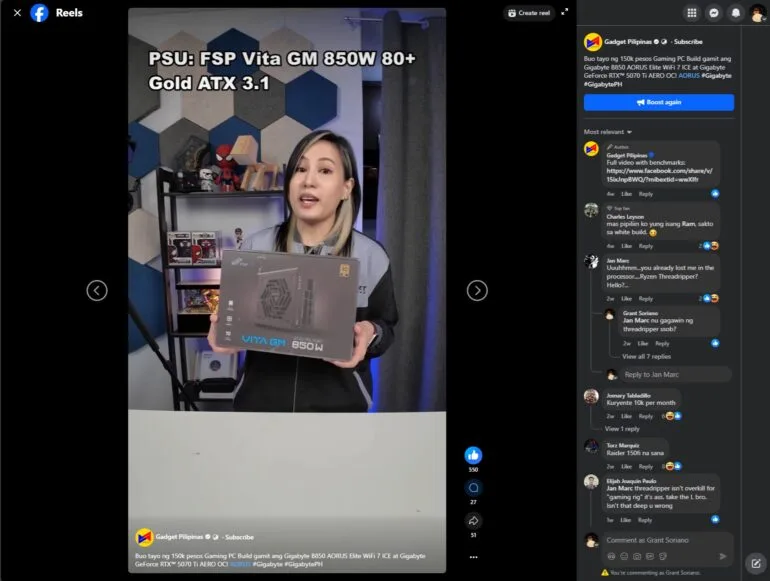This screenshot has height=581, width=770.
Task: Expand View all 7 replies
Action: tap(646, 357)
